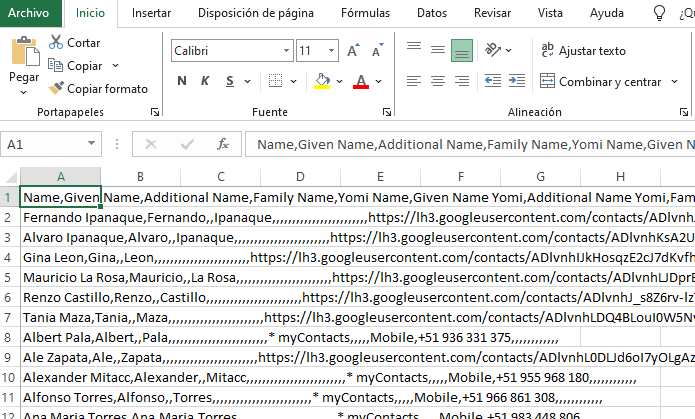Viewport: 695px width, 419px height.
Task: Increase indent icon
Action: click(x=517, y=81)
